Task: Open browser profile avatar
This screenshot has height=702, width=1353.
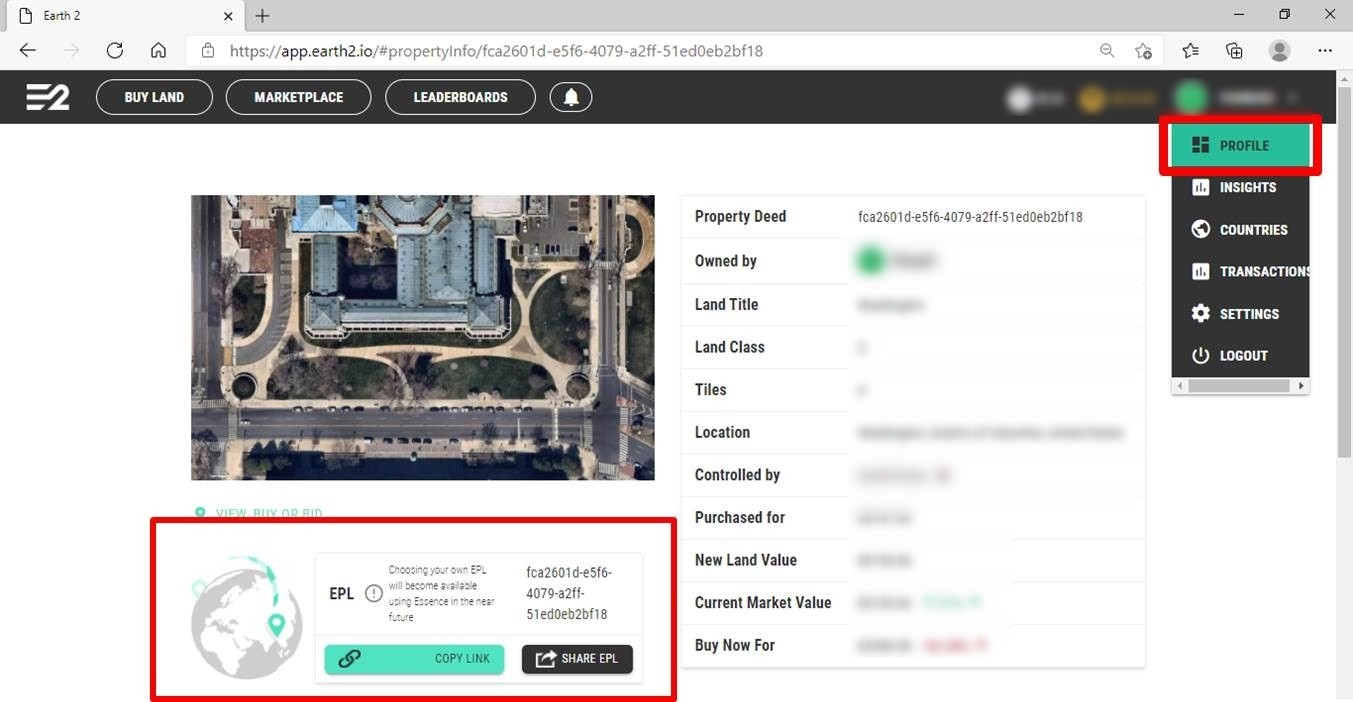Action: [x=1280, y=50]
